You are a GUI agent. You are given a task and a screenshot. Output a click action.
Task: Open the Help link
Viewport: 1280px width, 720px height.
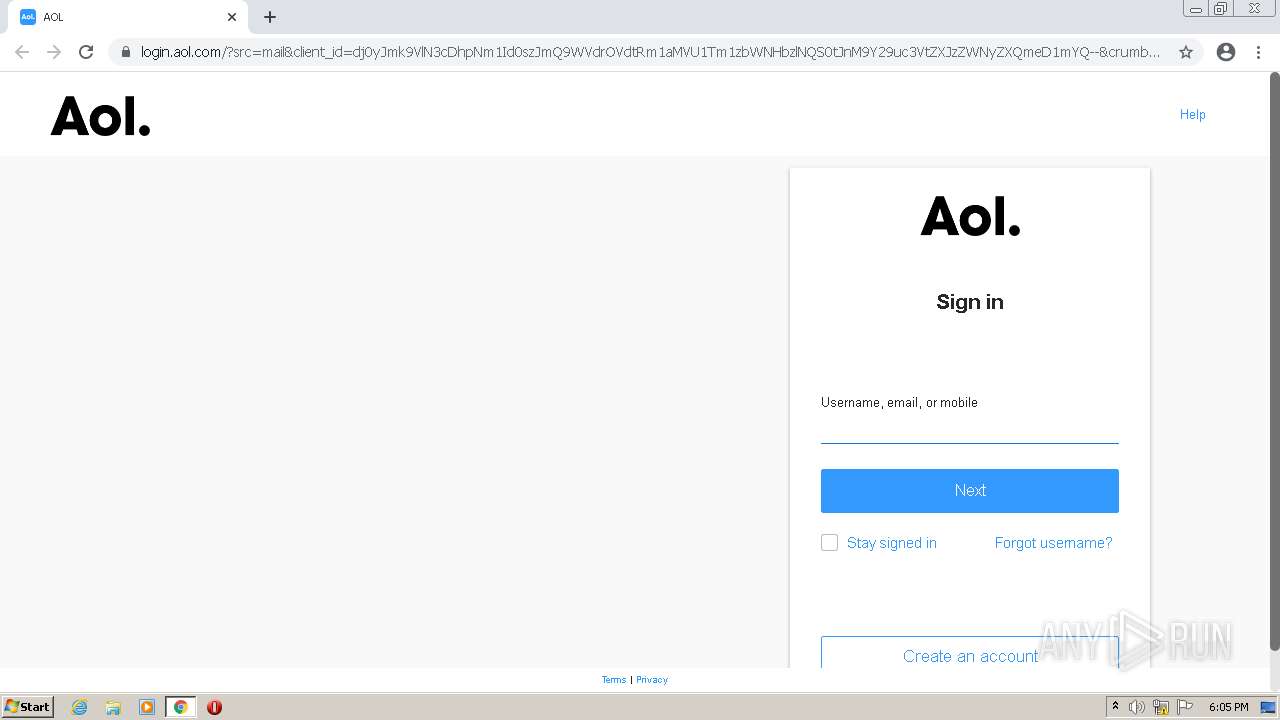1192,114
